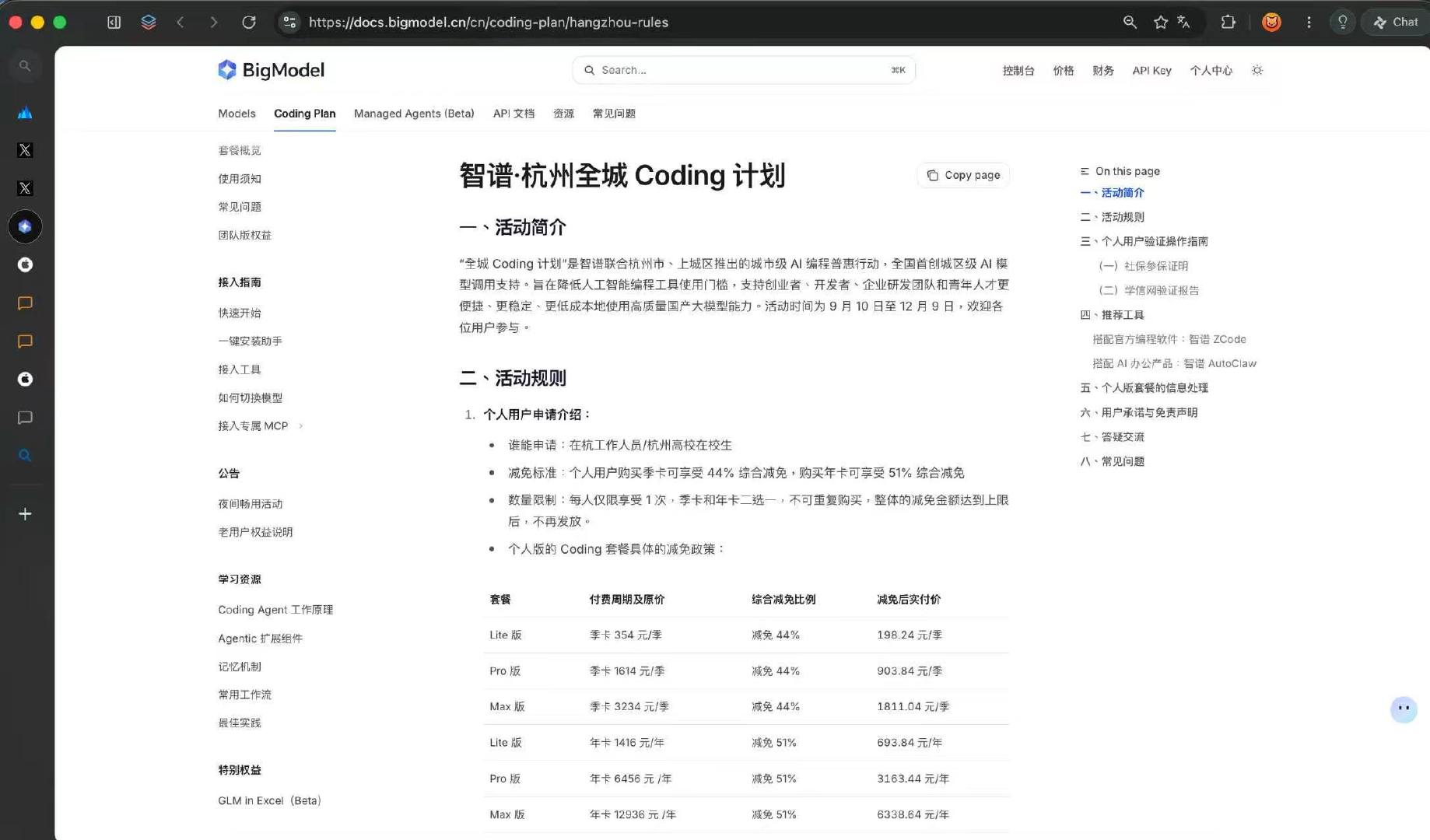
Task: Focus the Search field in the header
Action: (744, 70)
